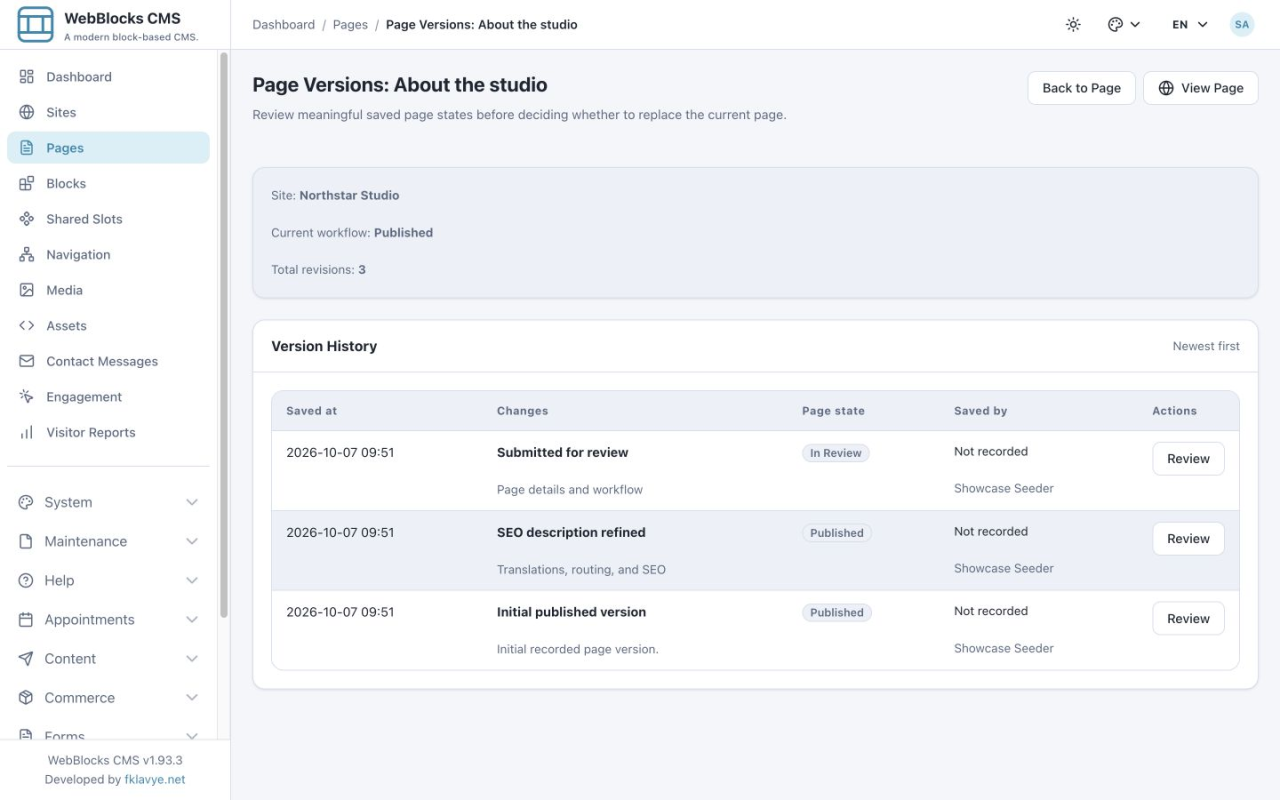The height and width of the screenshot is (800, 1280).
Task: Click the Sites globe icon
Action: [27, 112]
